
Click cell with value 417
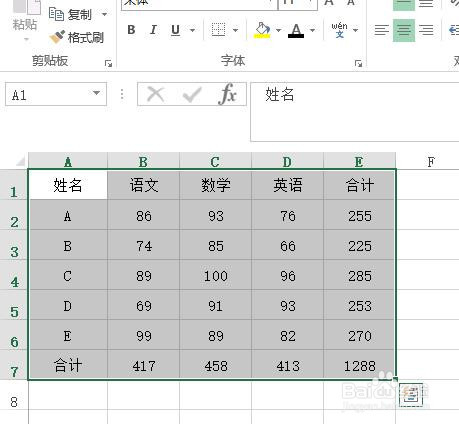tap(144, 365)
